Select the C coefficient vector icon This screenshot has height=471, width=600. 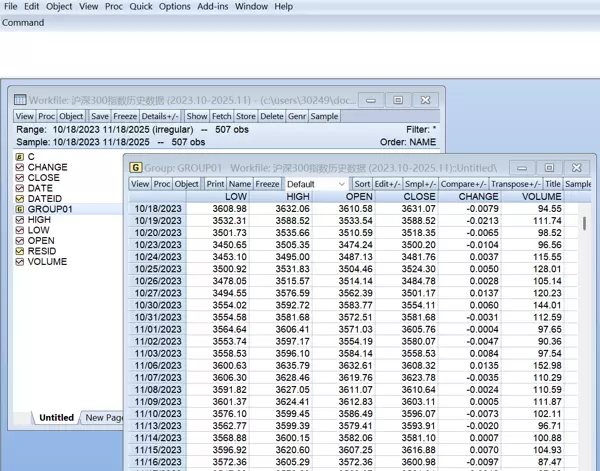pos(19,157)
